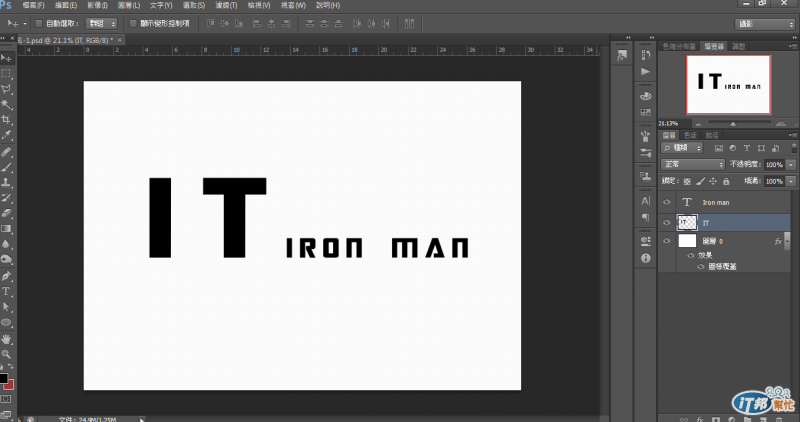The width and height of the screenshot is (800, 422).
Task: Select the Clone Stamp tool
Action: tap(6, 182)
